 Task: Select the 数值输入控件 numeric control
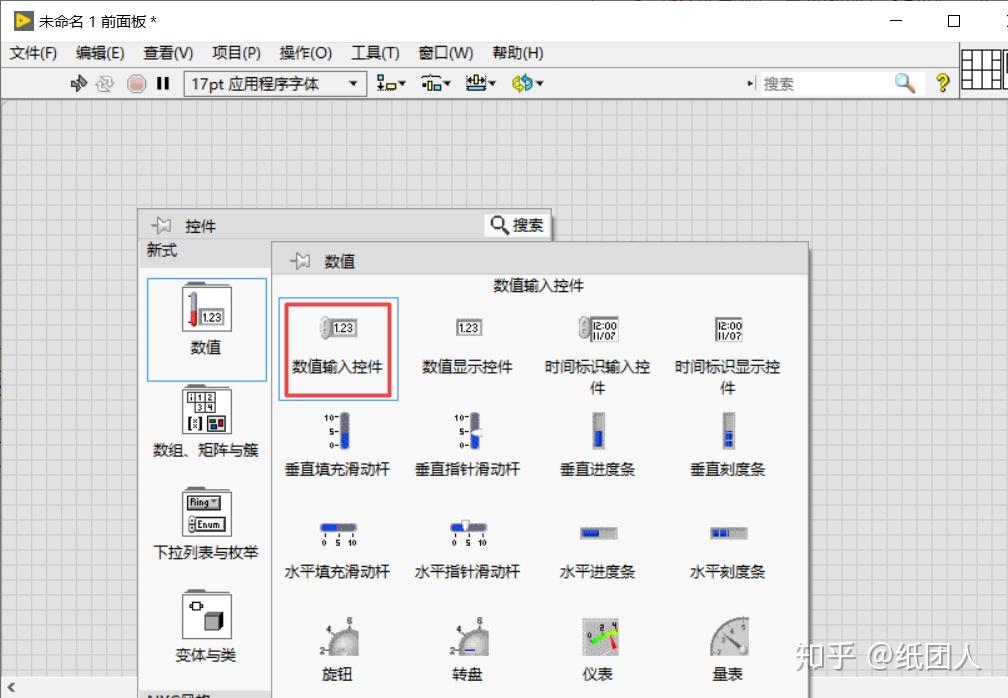coord(338,349)
